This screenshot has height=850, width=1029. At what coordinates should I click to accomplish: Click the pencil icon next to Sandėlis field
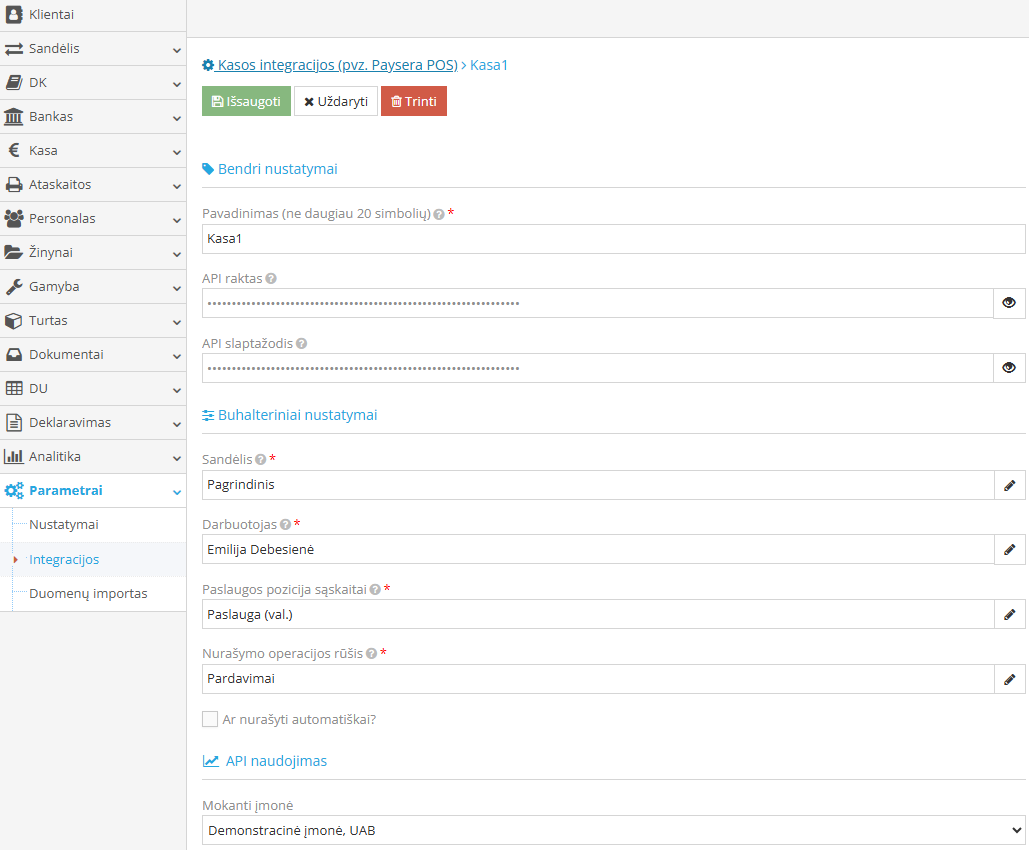pyautogui.click(x=1009, y=485)
